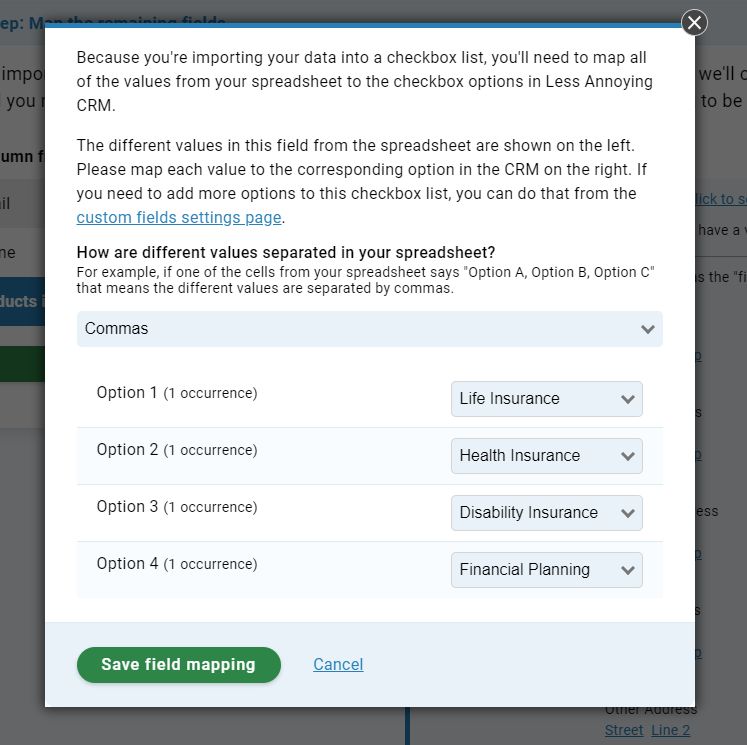747x745 pixels.
Task: Select the Line 2 address link
Action: [x=670, y=730]
